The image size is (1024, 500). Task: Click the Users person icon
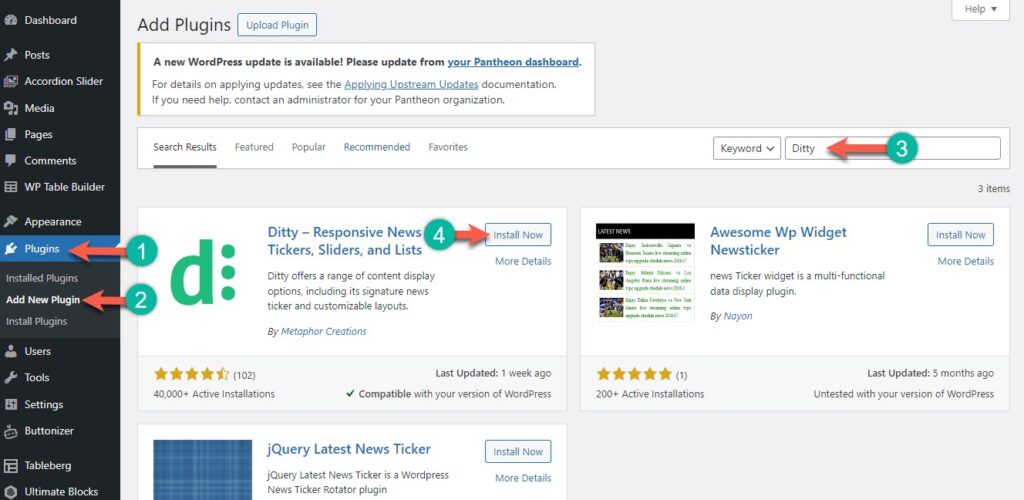[x=10, y=351]
